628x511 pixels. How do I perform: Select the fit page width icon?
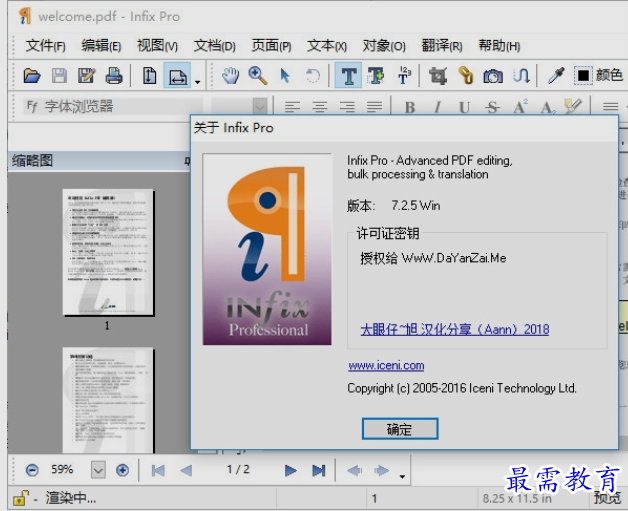[x=177, y=76]
